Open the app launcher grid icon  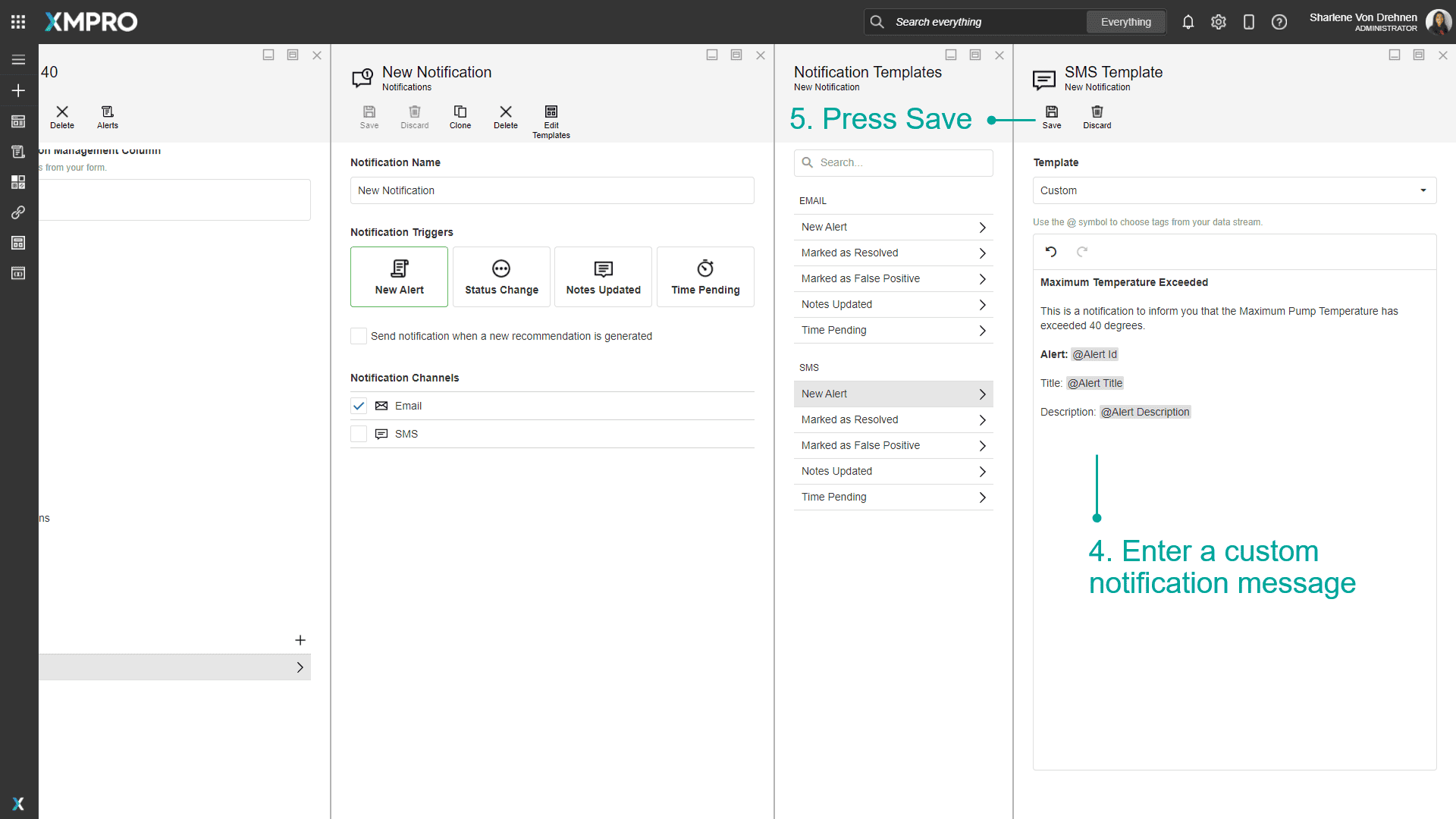coord(18,22)
